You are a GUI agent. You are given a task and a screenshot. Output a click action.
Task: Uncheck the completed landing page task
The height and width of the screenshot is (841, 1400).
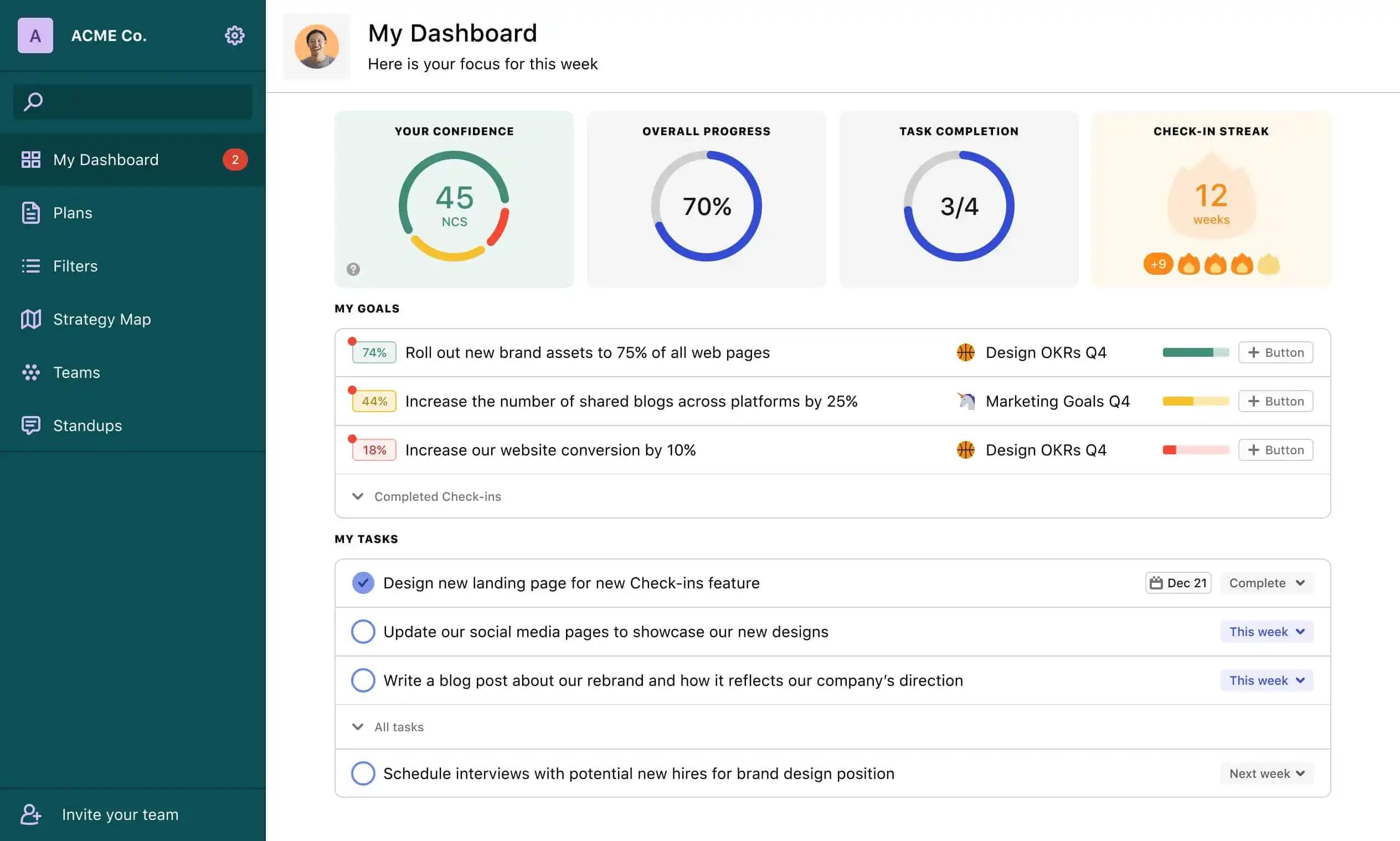tap(363, 583)
